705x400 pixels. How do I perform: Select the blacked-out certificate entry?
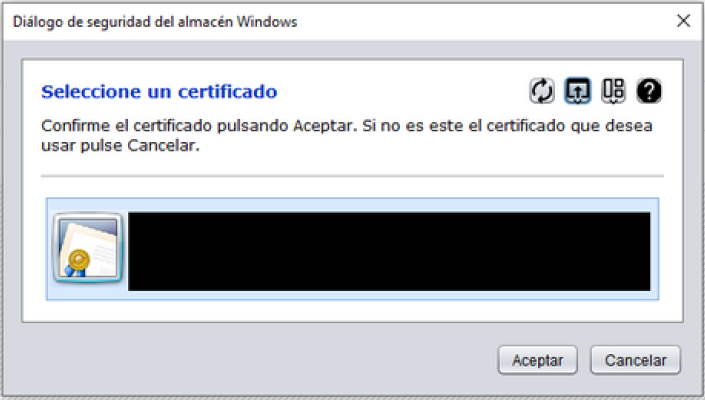click(390, 250)
